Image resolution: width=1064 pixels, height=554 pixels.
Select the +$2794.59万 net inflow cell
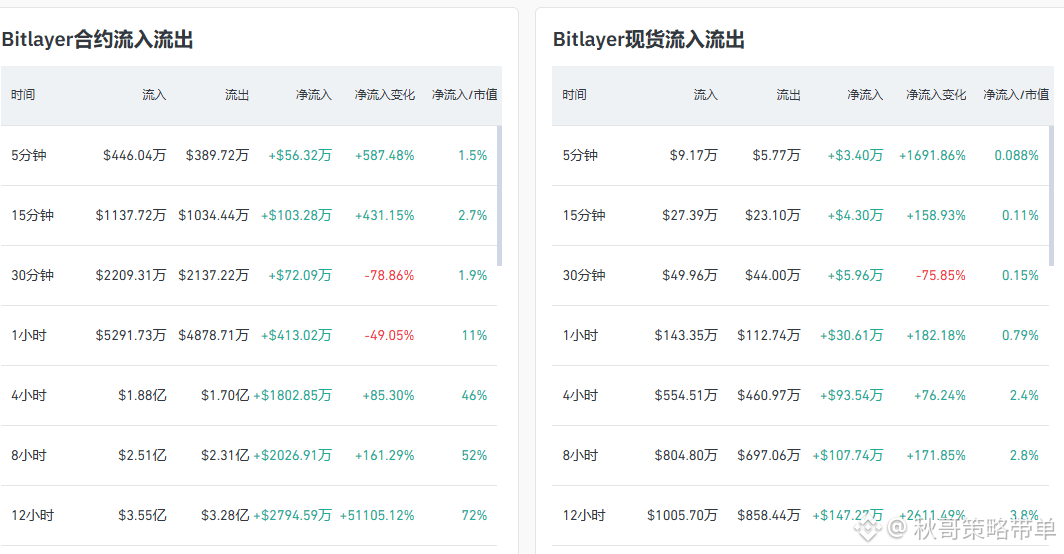(x=292, y=515)
